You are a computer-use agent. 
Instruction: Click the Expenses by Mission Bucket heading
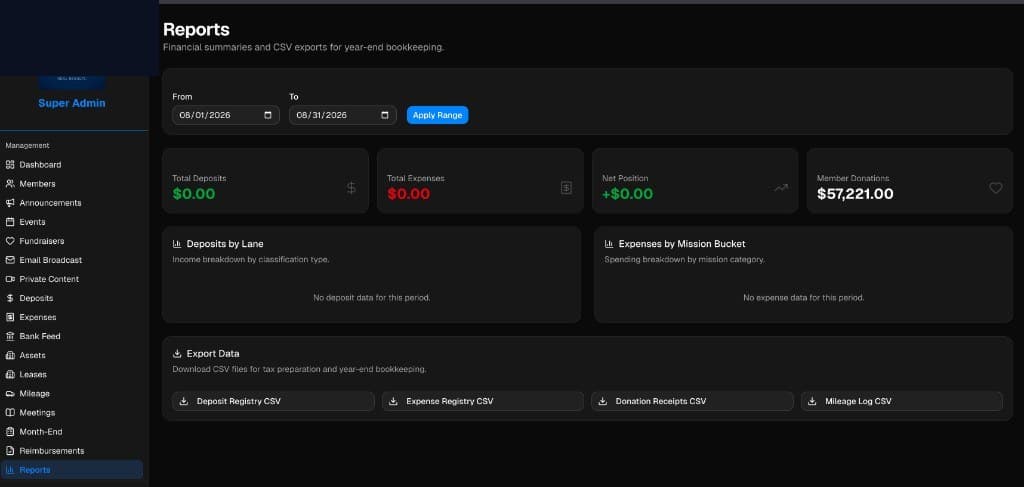point(682,244)
